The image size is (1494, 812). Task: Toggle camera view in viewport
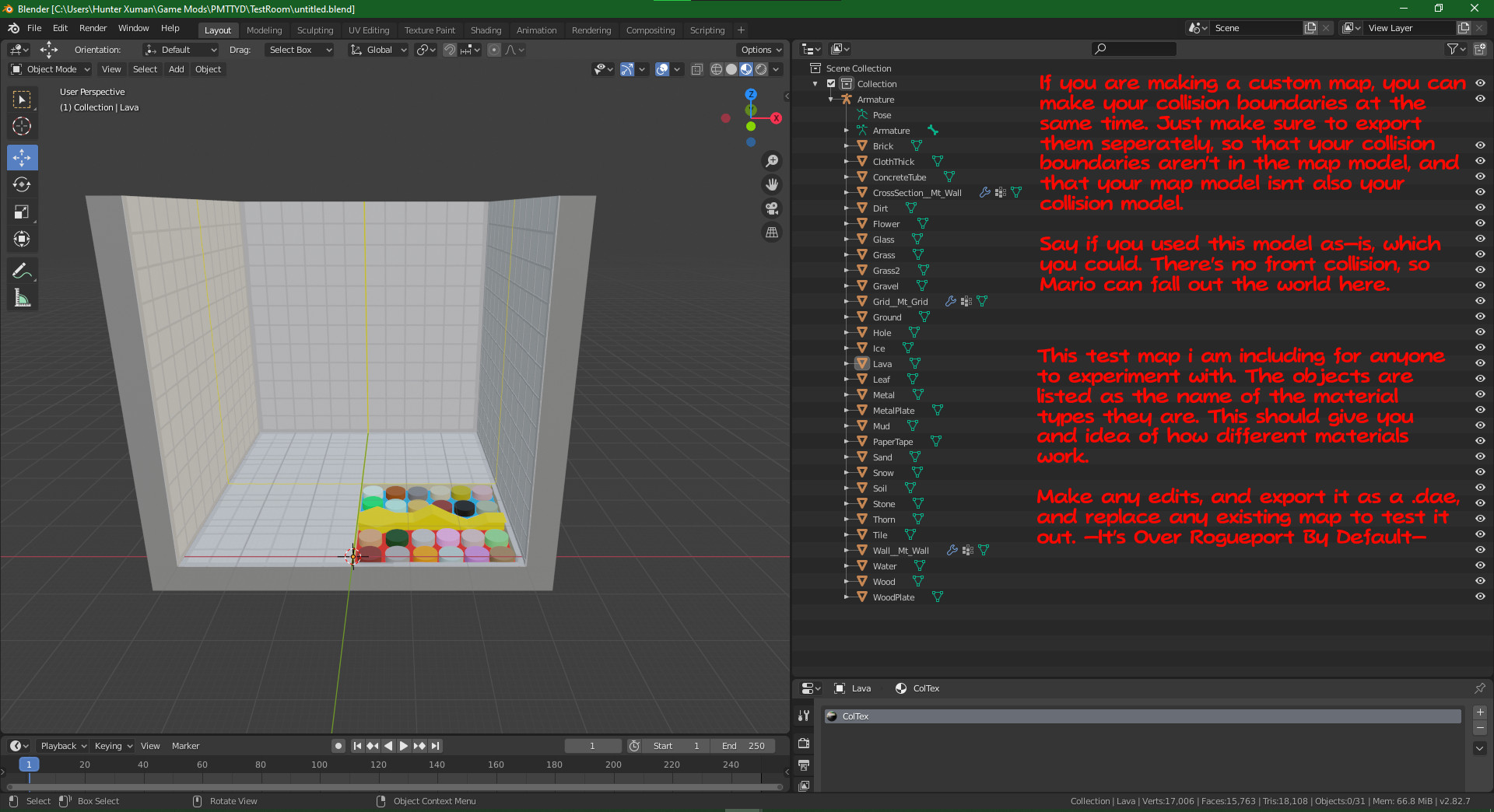772,208
